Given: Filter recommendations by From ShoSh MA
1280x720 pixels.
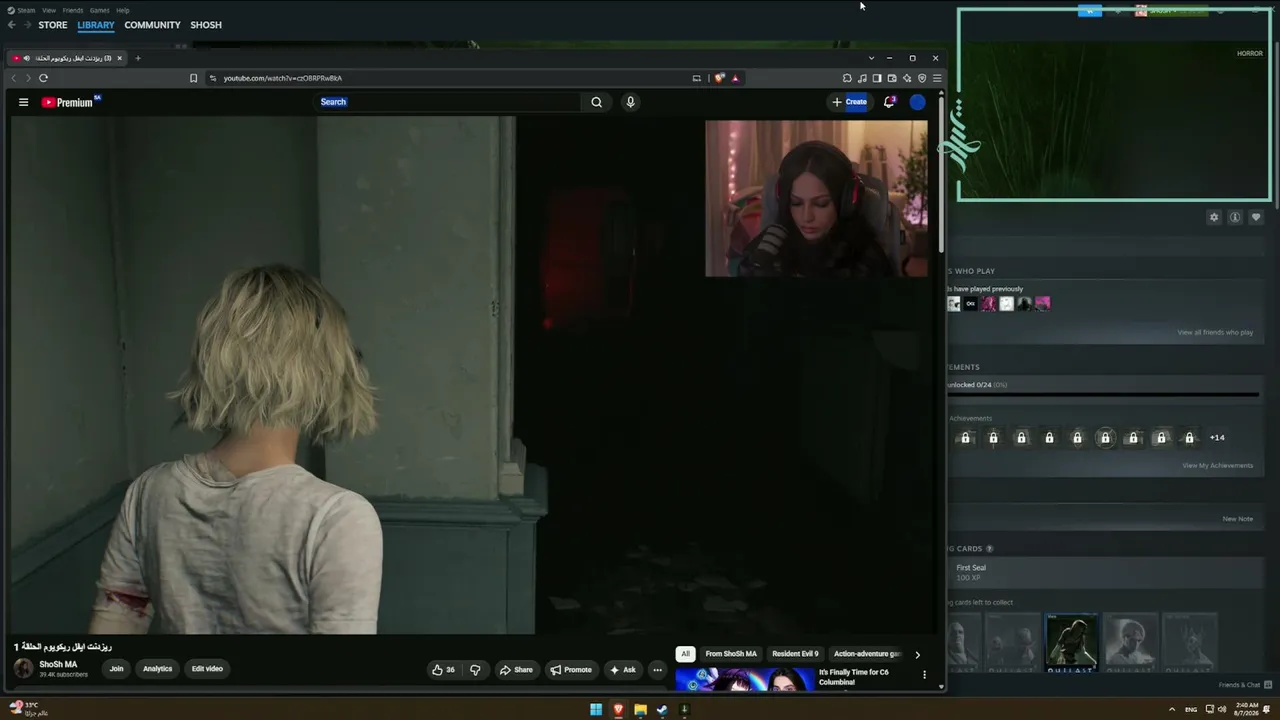Looking at the screenshot, I should click(731, 654).
